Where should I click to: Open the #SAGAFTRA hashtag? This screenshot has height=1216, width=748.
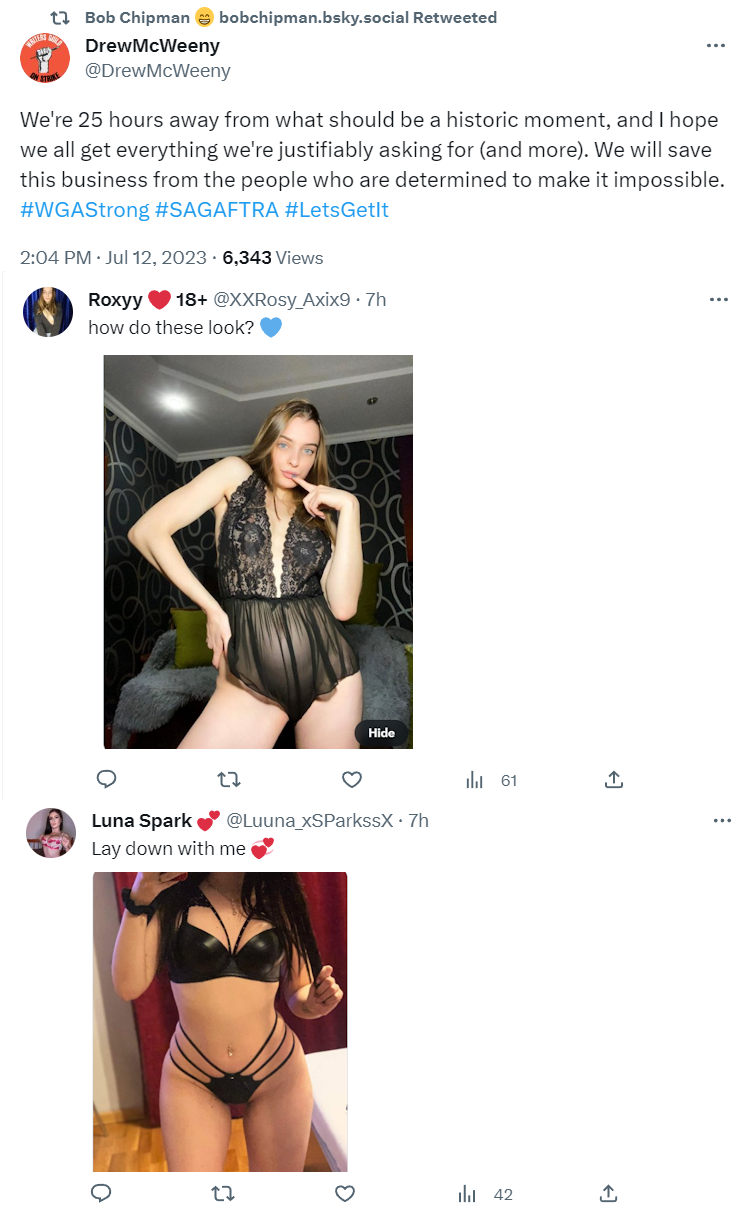coord(217,210)
